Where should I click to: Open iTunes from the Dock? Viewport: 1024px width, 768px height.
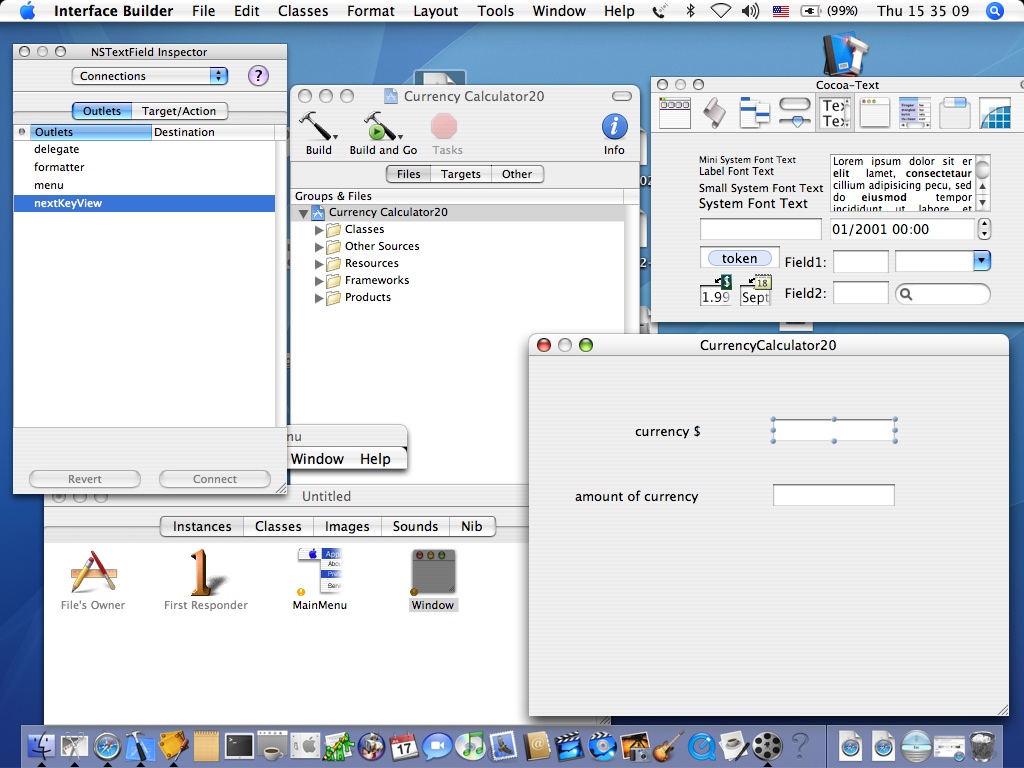[470, 746]
